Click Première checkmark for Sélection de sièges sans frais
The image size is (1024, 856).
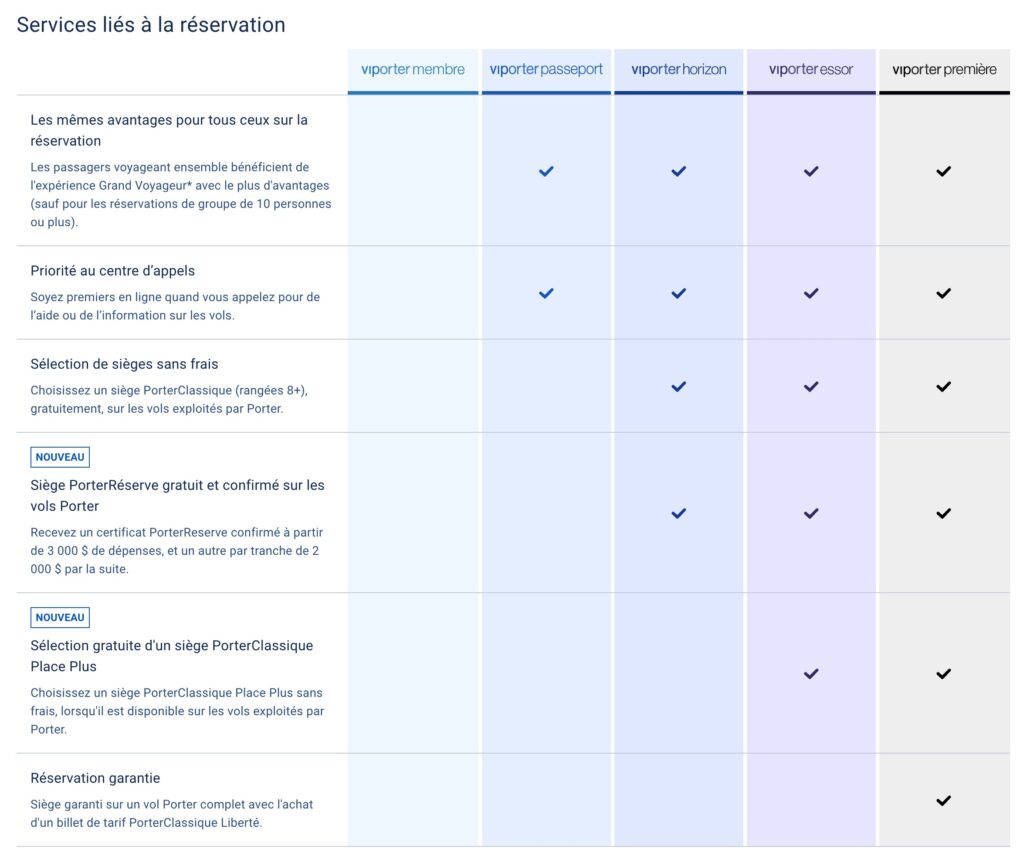[943, 386]
